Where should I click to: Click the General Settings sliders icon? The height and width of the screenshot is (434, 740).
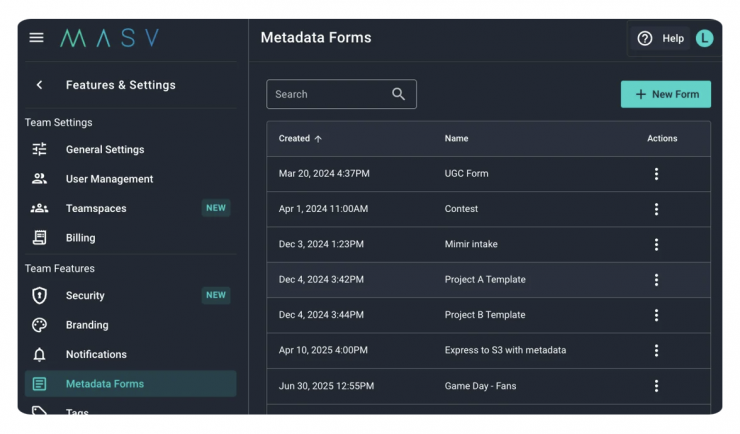tap(40, 149)
